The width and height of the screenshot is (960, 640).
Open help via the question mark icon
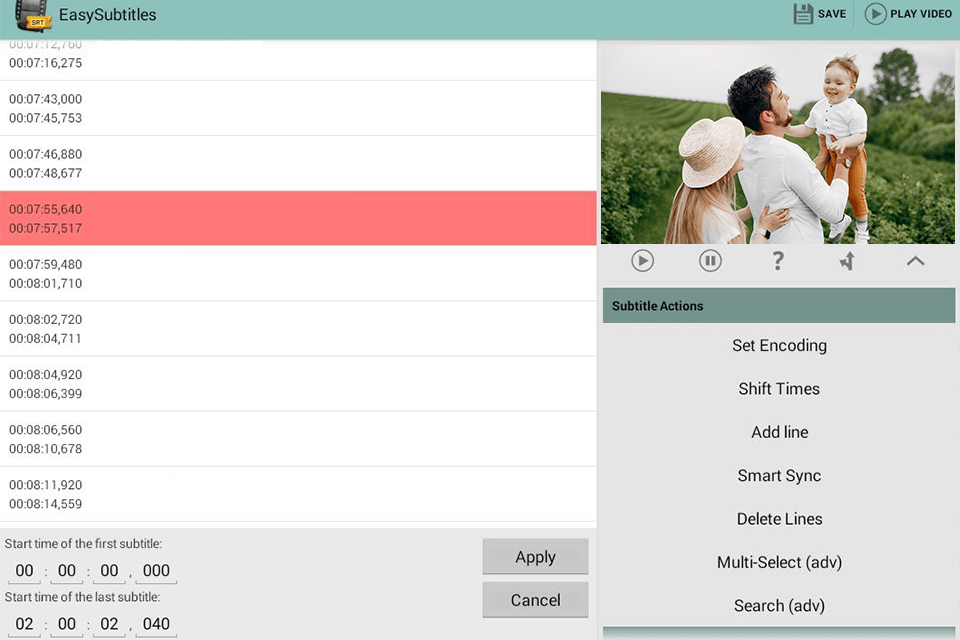pos(778,260)
